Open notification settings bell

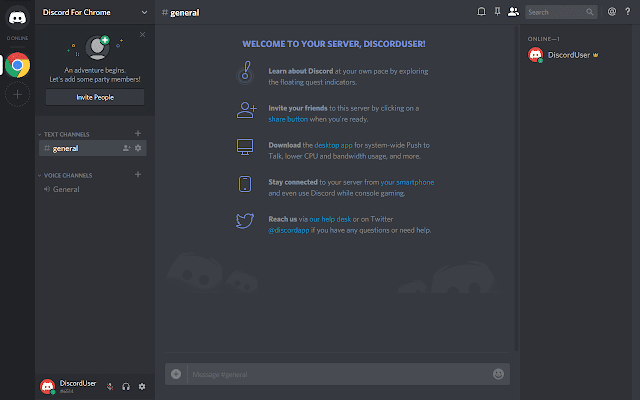482,12
